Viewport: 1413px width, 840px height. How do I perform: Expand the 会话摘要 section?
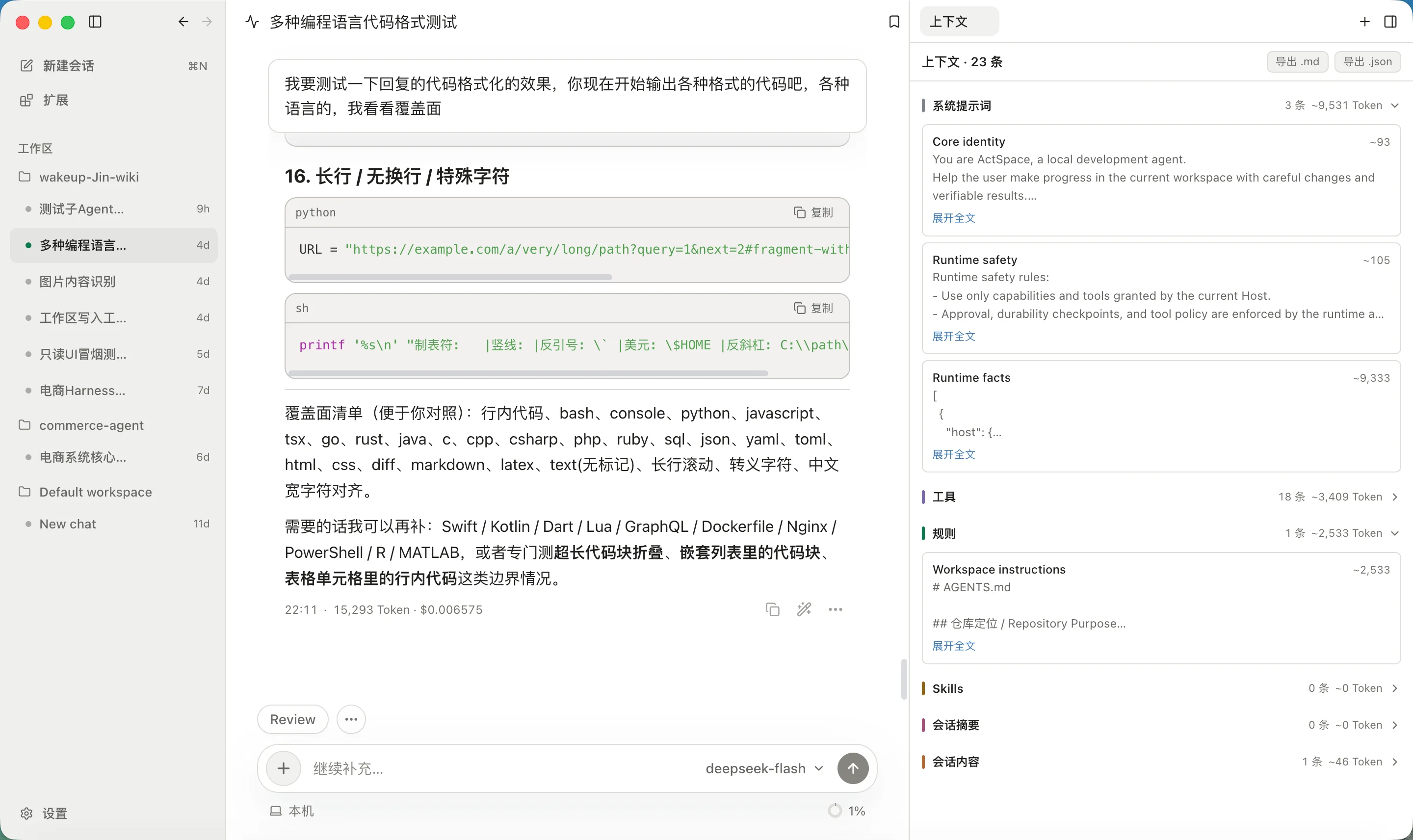1161,725
